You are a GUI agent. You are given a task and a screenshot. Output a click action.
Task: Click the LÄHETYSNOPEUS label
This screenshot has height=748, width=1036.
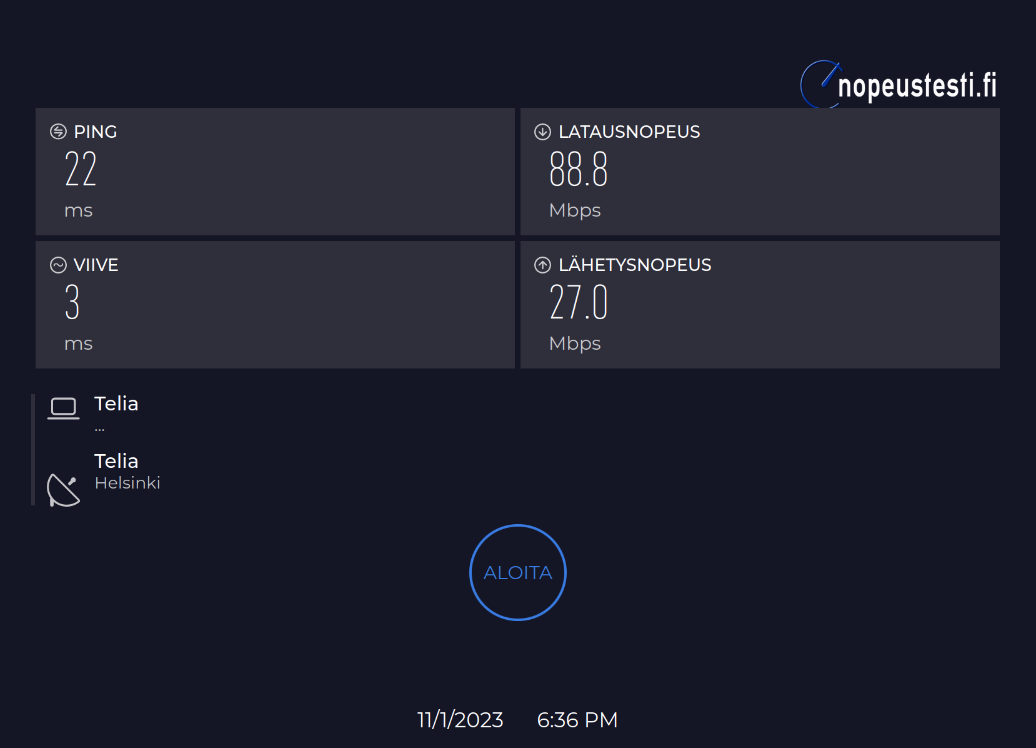tap(635, 265)
